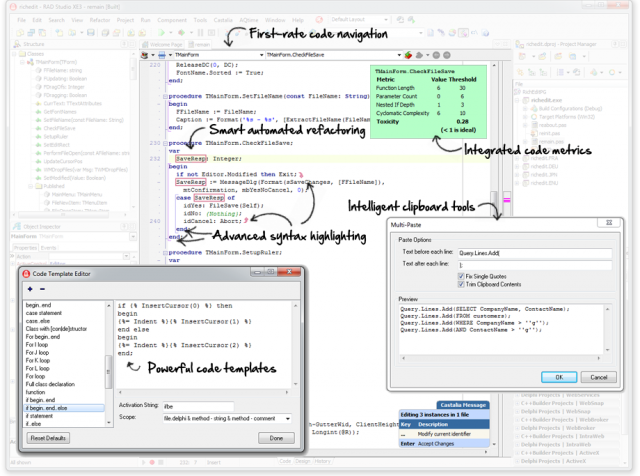Click the Save disk icon in the main toolbar
The height and width of the screenshot is (476, 640).
[x=91, y=33]
